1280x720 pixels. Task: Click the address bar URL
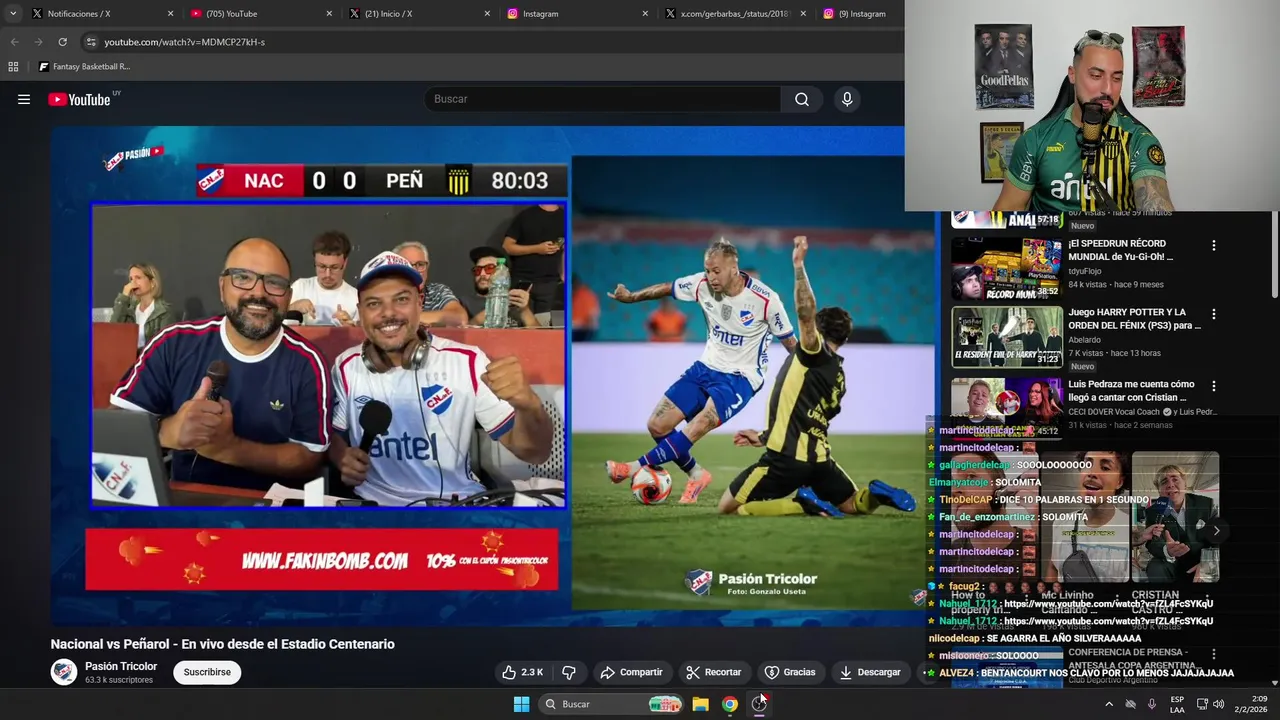point(185,42)
